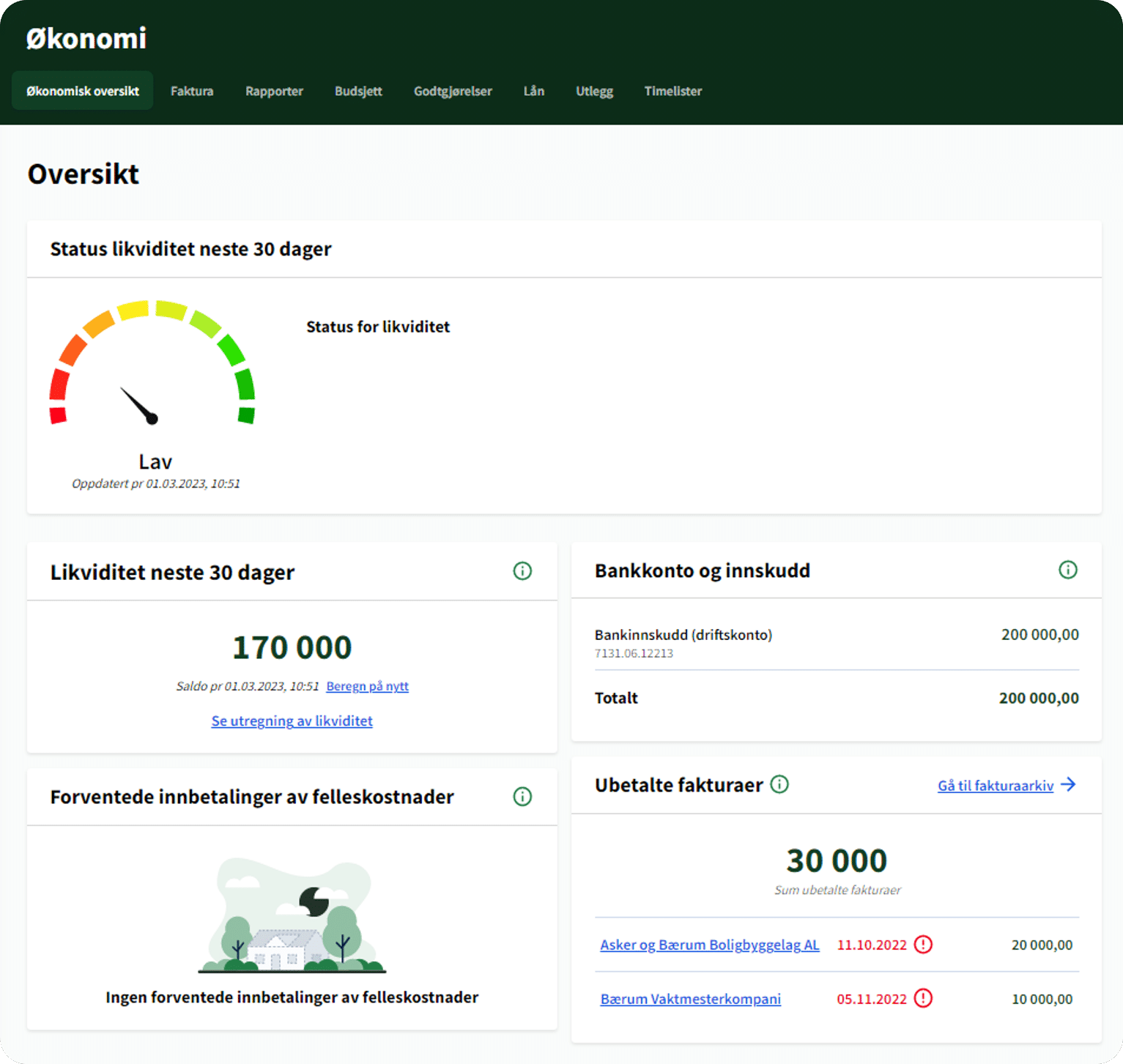This screenshot has width=1123, height=1064.
Task: Click the liquidity gauge meter showing Lav
Action: tap(152, 366)
